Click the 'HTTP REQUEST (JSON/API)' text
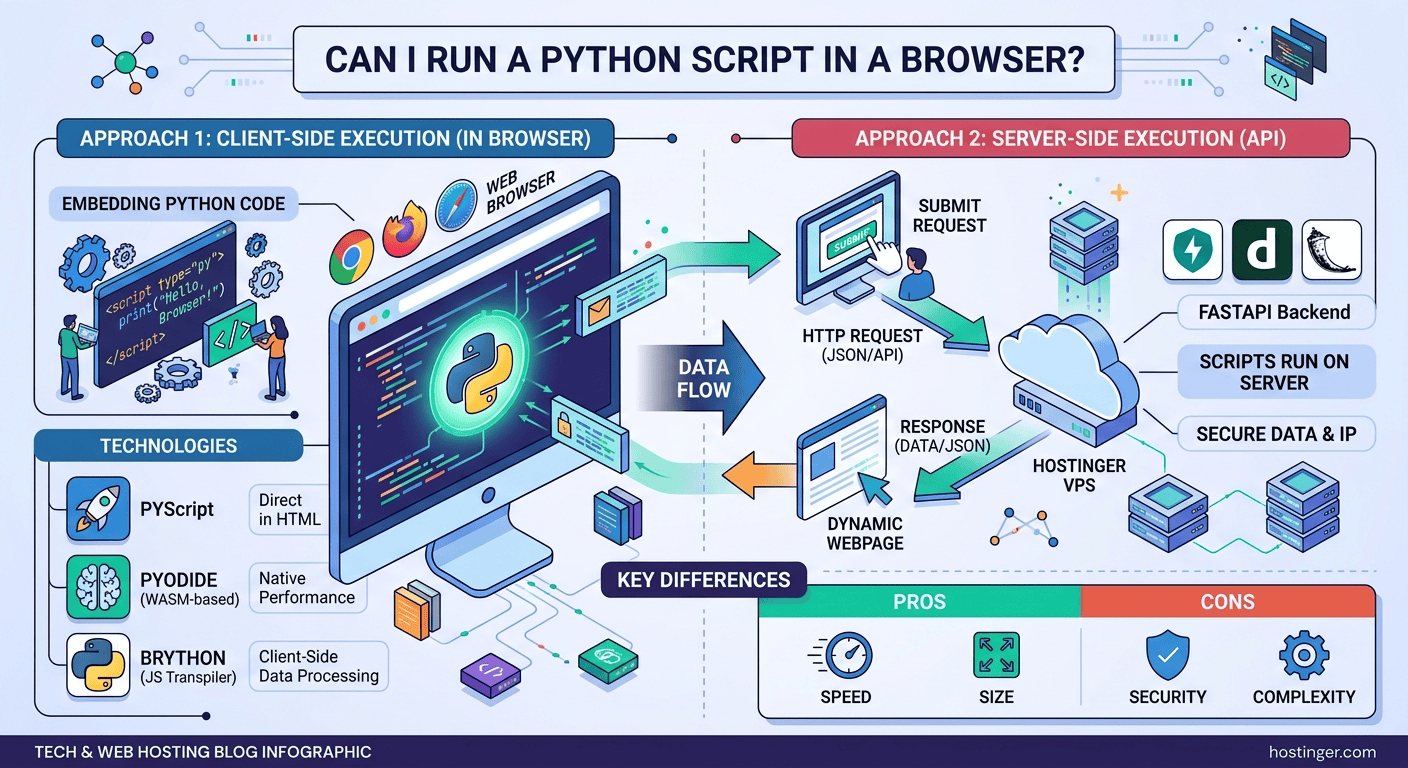 click(x=862, y=345)
